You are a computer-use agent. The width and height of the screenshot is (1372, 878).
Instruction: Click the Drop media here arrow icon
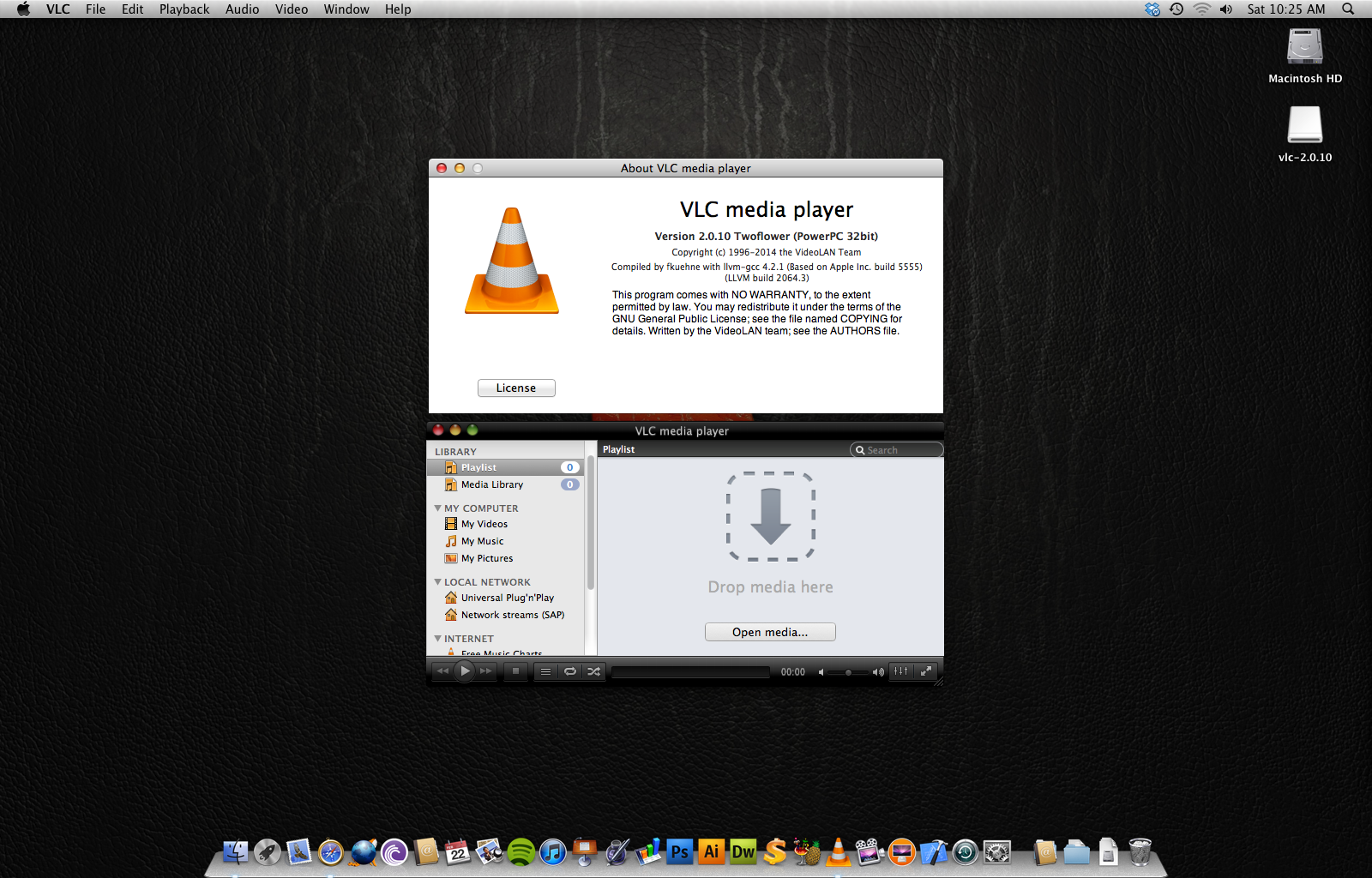click(771, 516)
